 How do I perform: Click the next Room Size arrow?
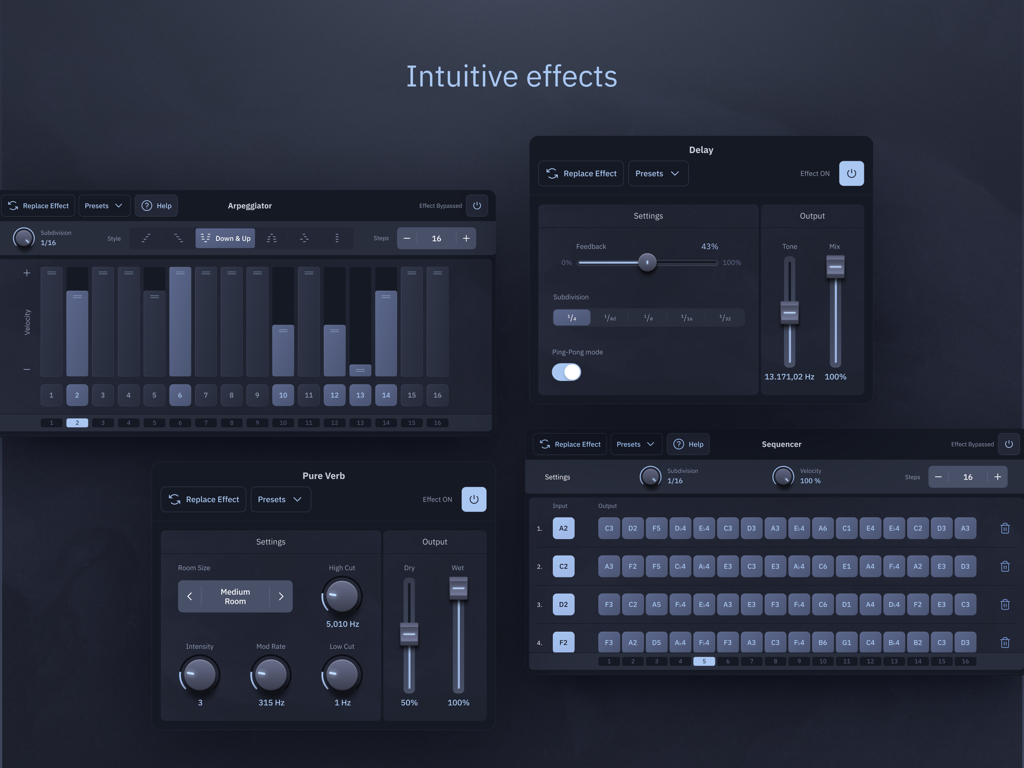(x=281, y=595)
